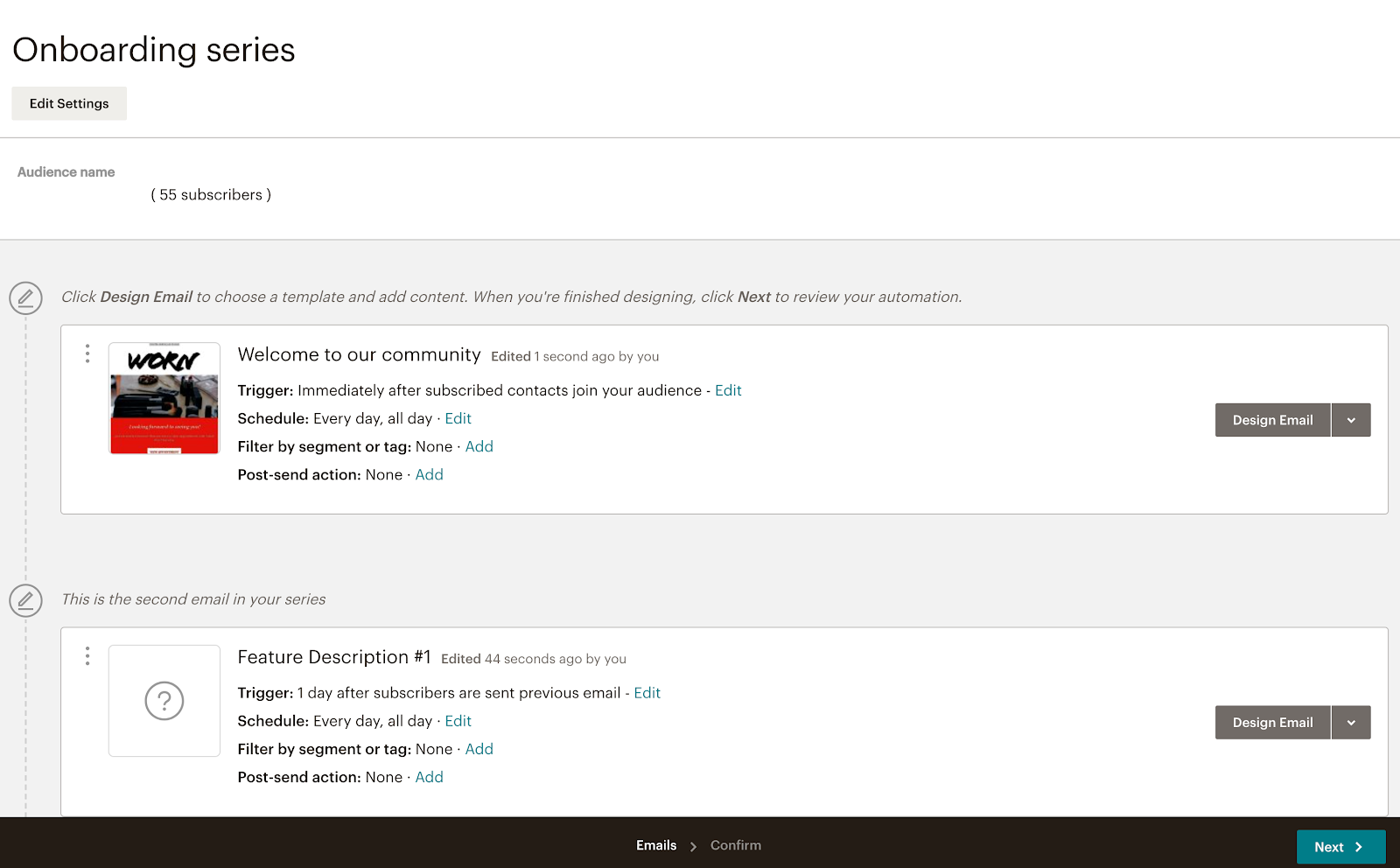Click Design Email for Welcome to our community

click(1272, 420)
